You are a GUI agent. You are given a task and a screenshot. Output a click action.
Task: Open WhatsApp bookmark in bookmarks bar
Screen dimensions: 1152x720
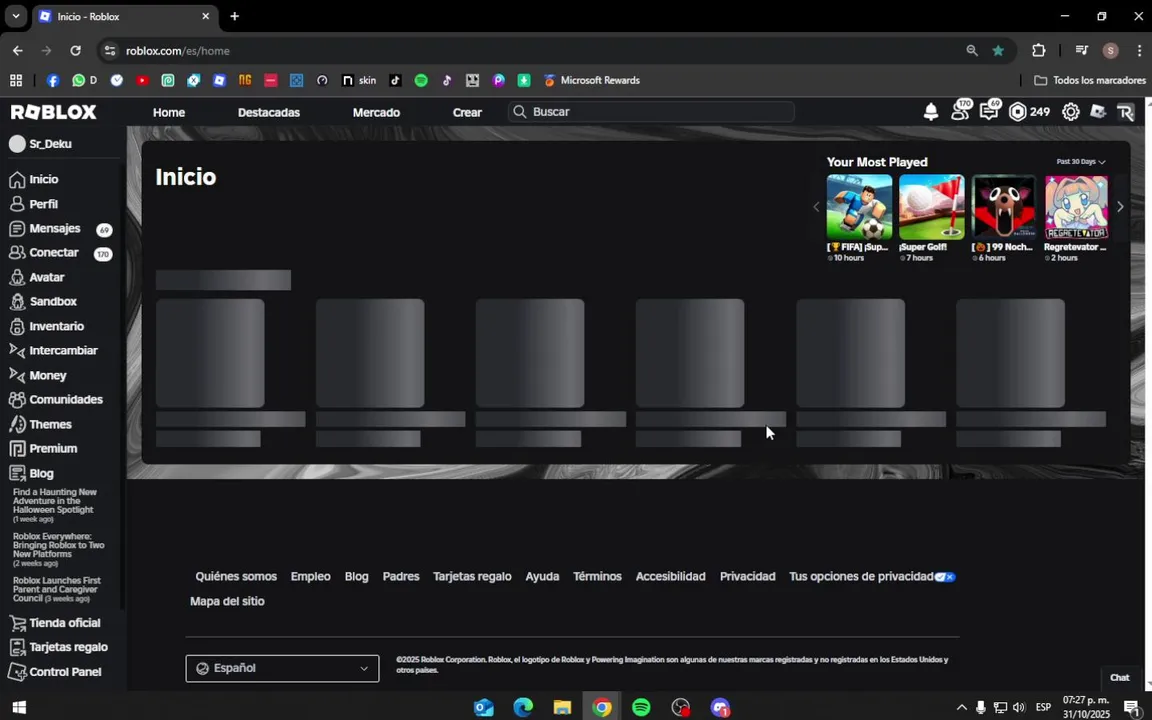coord(84,81)
